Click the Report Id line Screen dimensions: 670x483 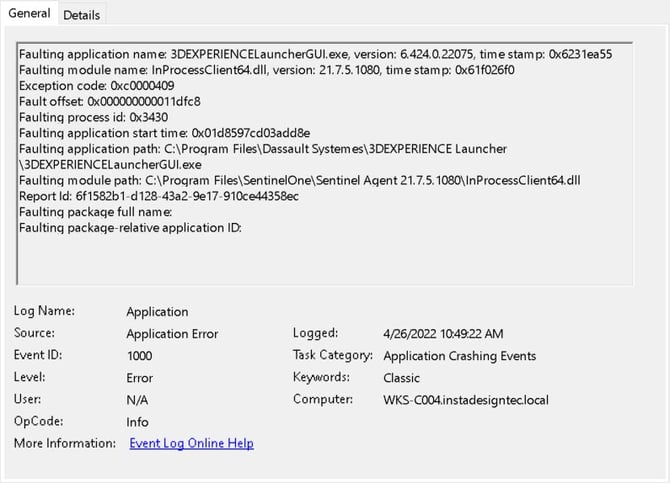pyautogui.click(x=159, y=196)
